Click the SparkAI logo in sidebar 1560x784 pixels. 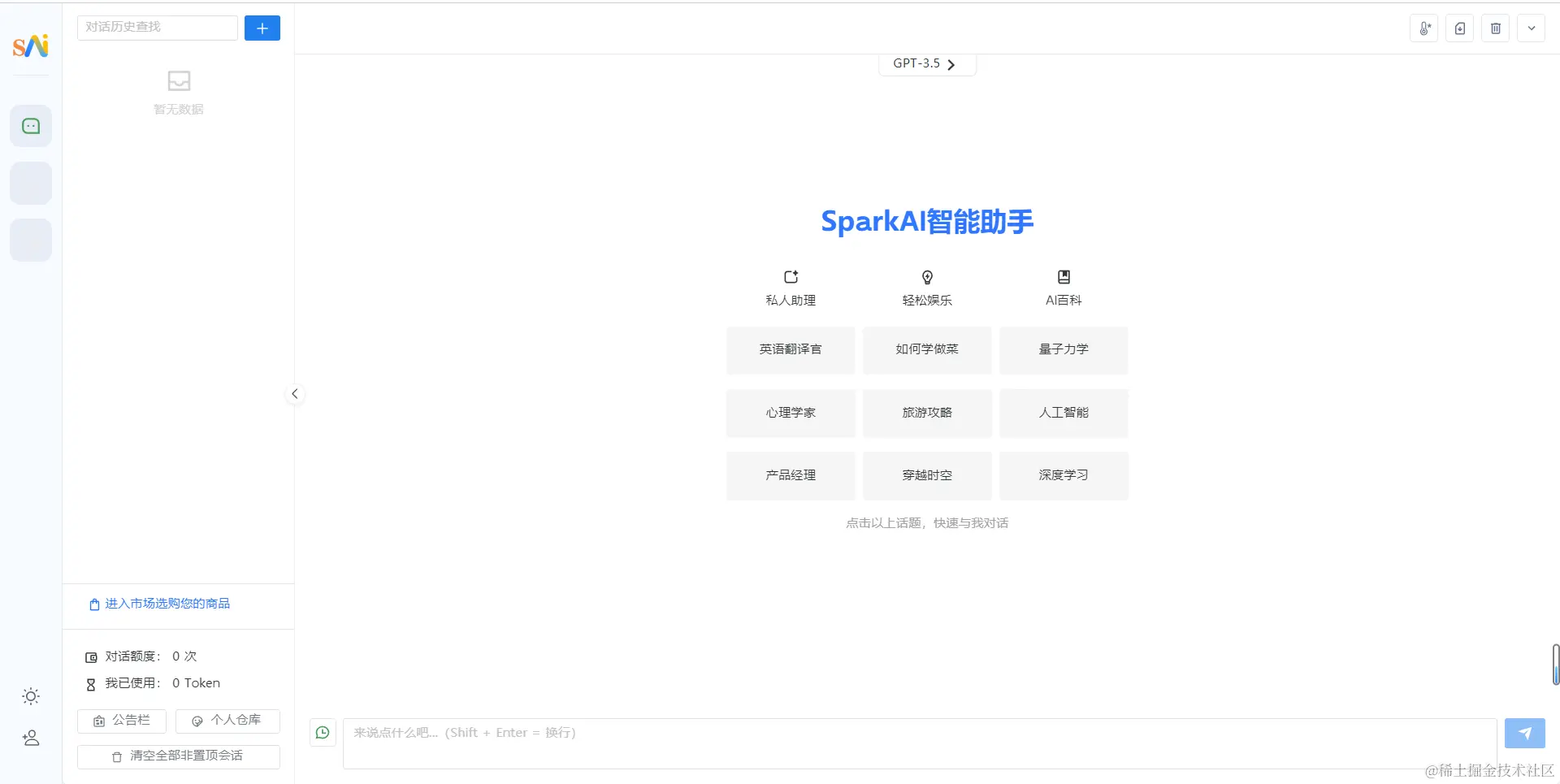pos(31,45)
